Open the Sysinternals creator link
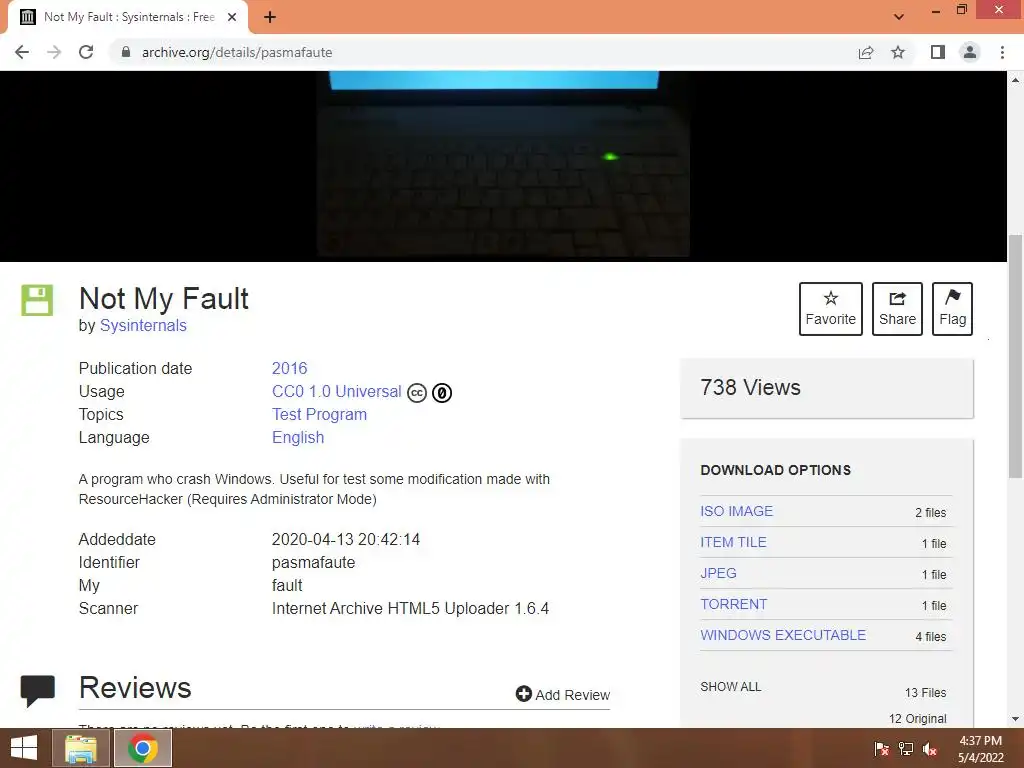The width and height of the screenshot is (1024, 768). point(143,325)
